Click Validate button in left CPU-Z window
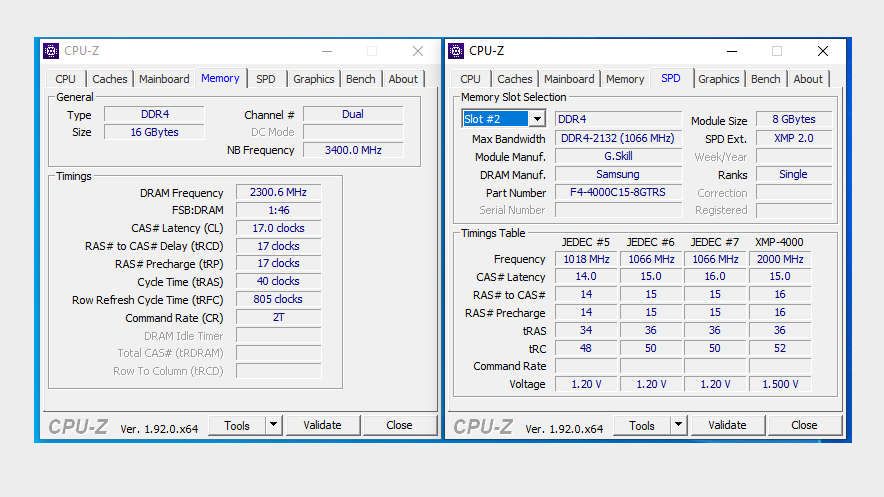This screenshot has width=884, height=497. click(322, 425)
